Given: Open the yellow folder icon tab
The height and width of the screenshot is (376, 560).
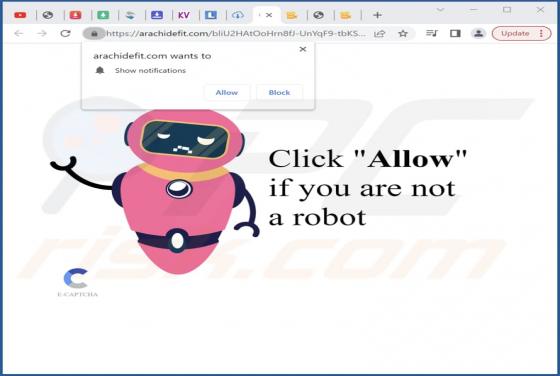Looking at the screenshot, I should coord(292,15).
